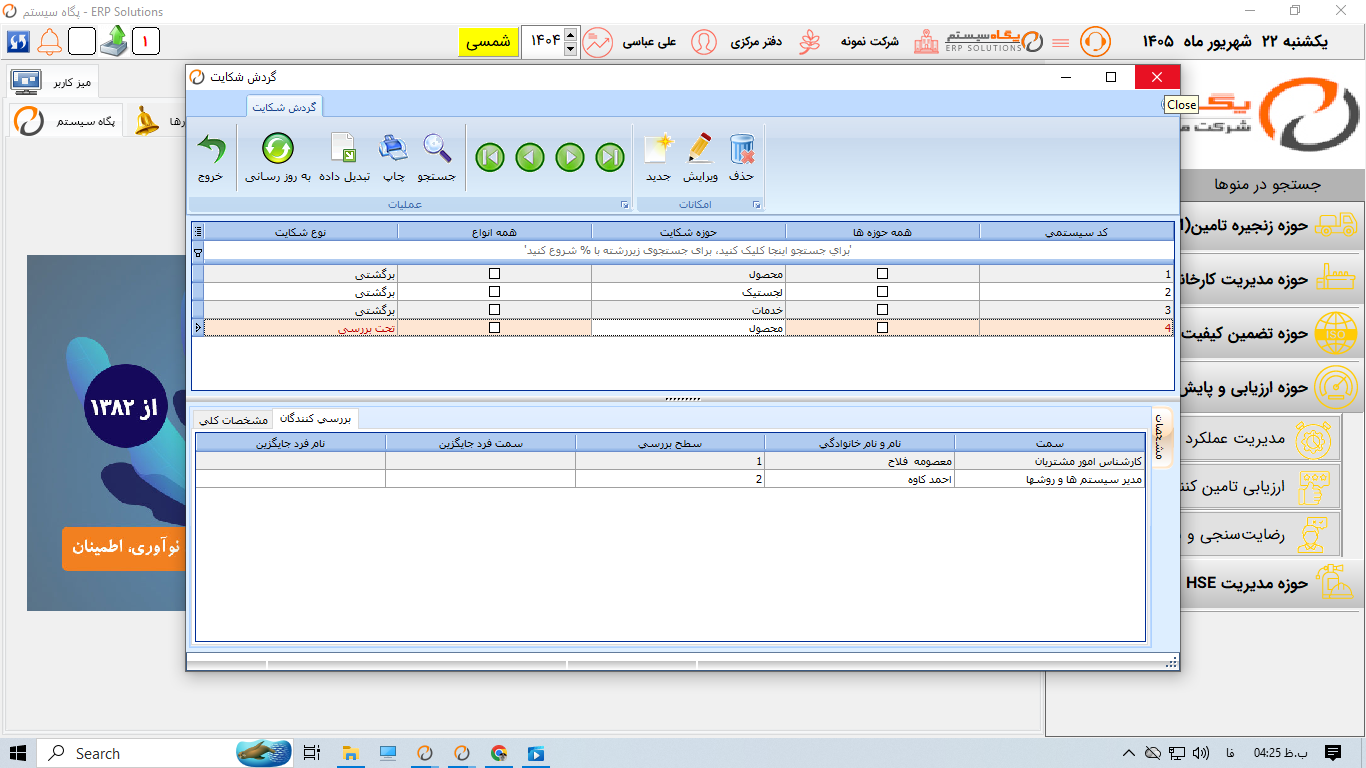Edit the record with the ویرایش pencil icon
This screenshot has height=768, width=1366.
point(700,148)
